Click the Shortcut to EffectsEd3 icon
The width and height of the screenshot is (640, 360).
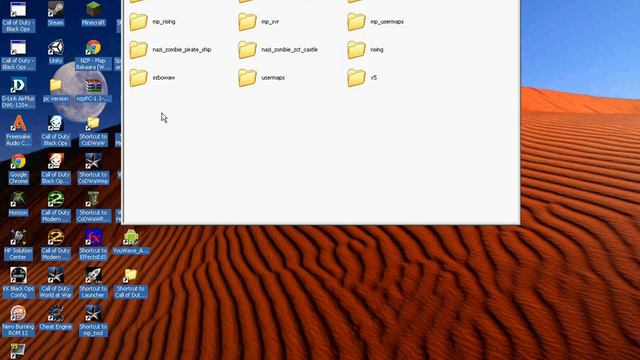tap(93, 245)
